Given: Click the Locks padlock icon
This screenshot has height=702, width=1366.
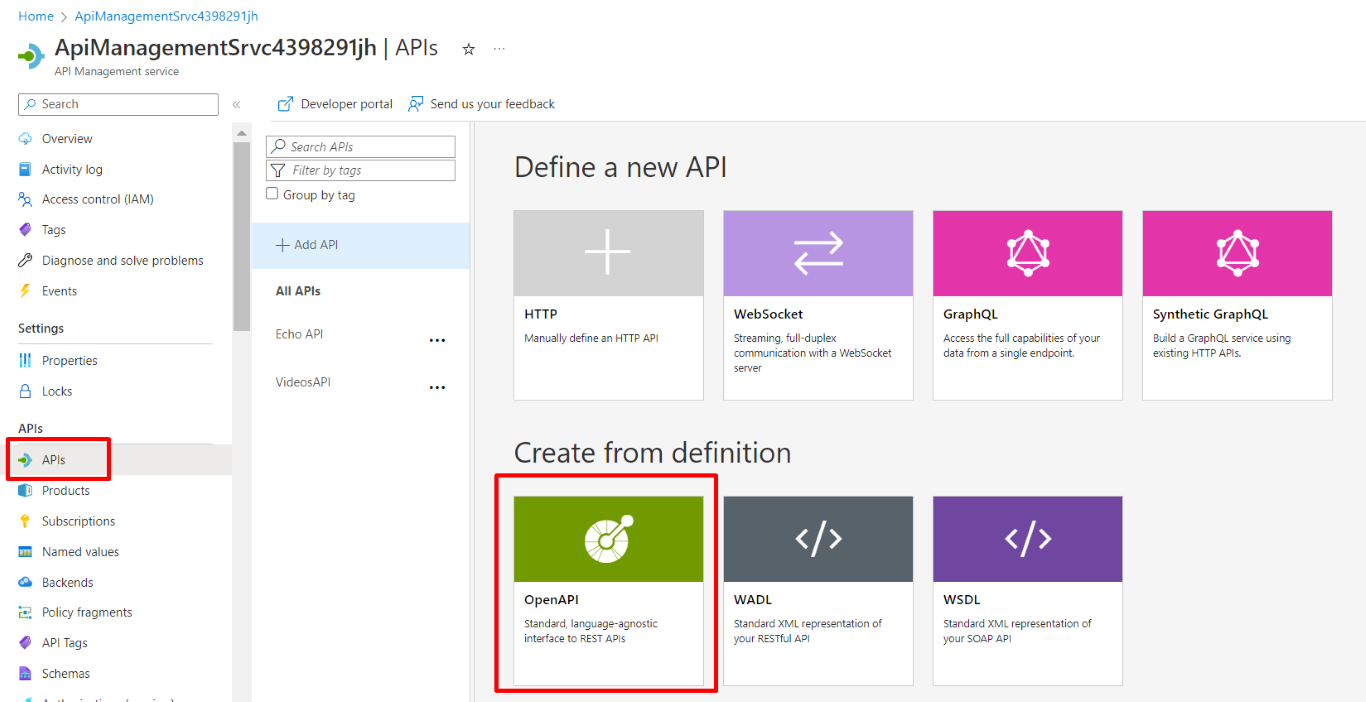Looking at the screenshot, I should click(x=25, y=391).
